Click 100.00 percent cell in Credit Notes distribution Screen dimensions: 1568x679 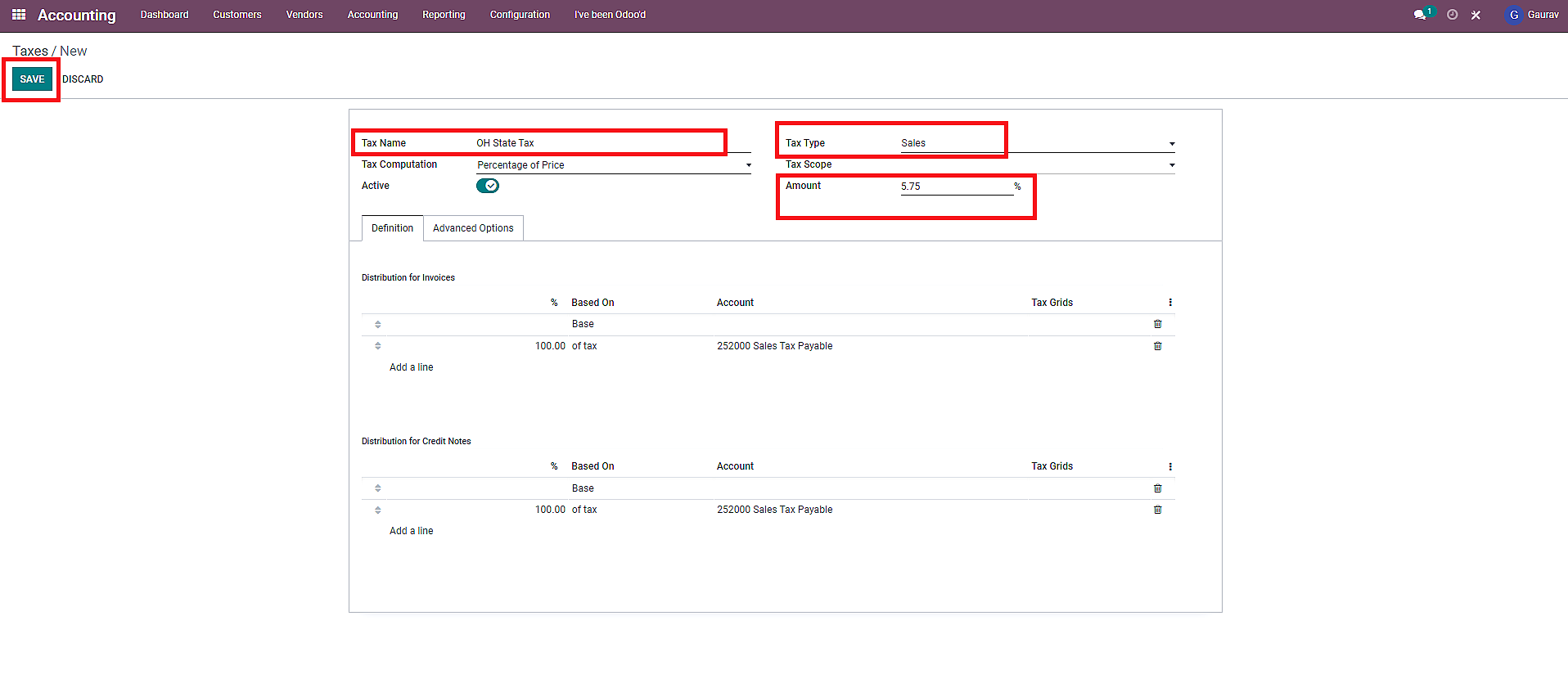[x=550, y=510]
